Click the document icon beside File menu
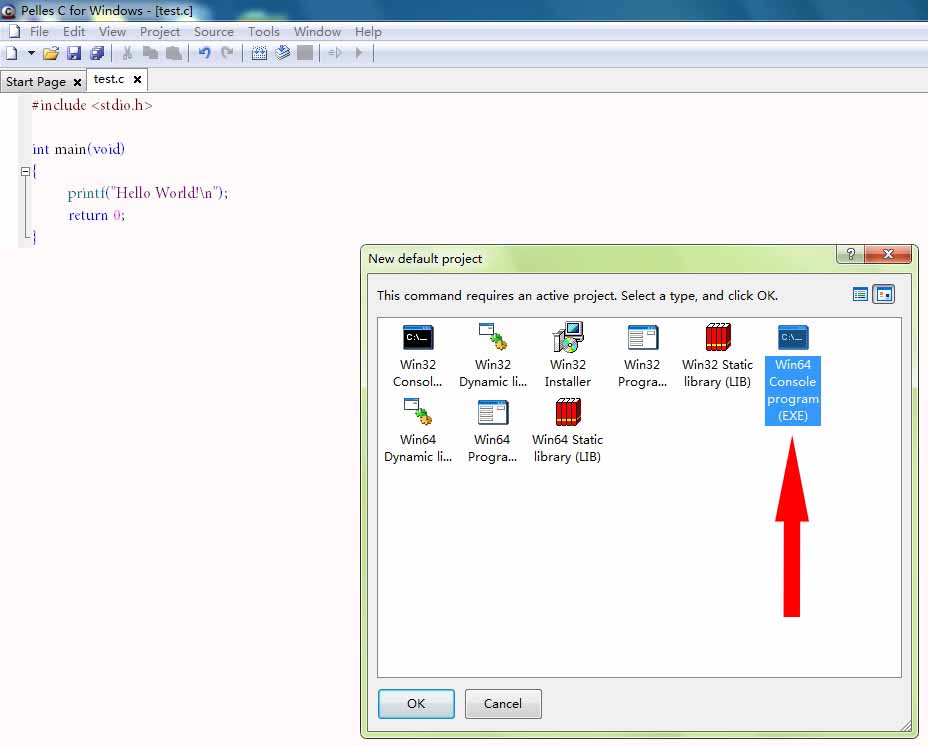Image resolution: width=928 pixels, height=746 pixels. [x=14, y=31]
